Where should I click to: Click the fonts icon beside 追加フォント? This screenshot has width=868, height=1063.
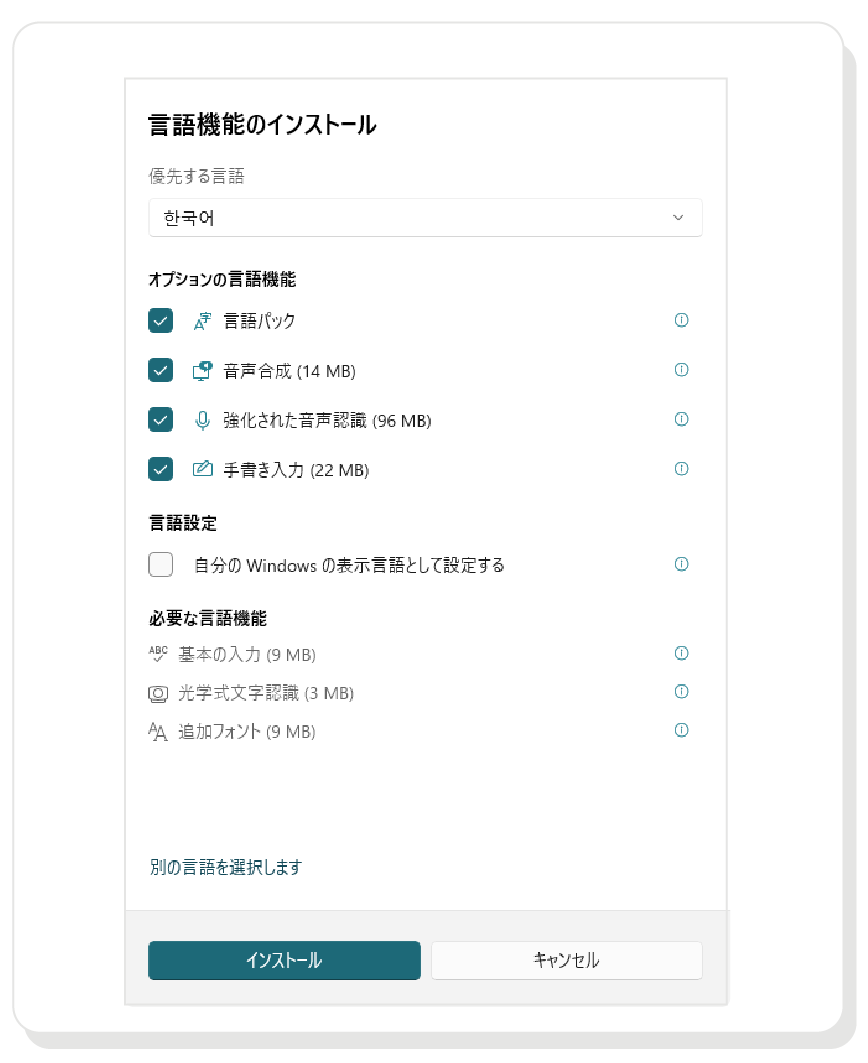click(x=158, y=731)
